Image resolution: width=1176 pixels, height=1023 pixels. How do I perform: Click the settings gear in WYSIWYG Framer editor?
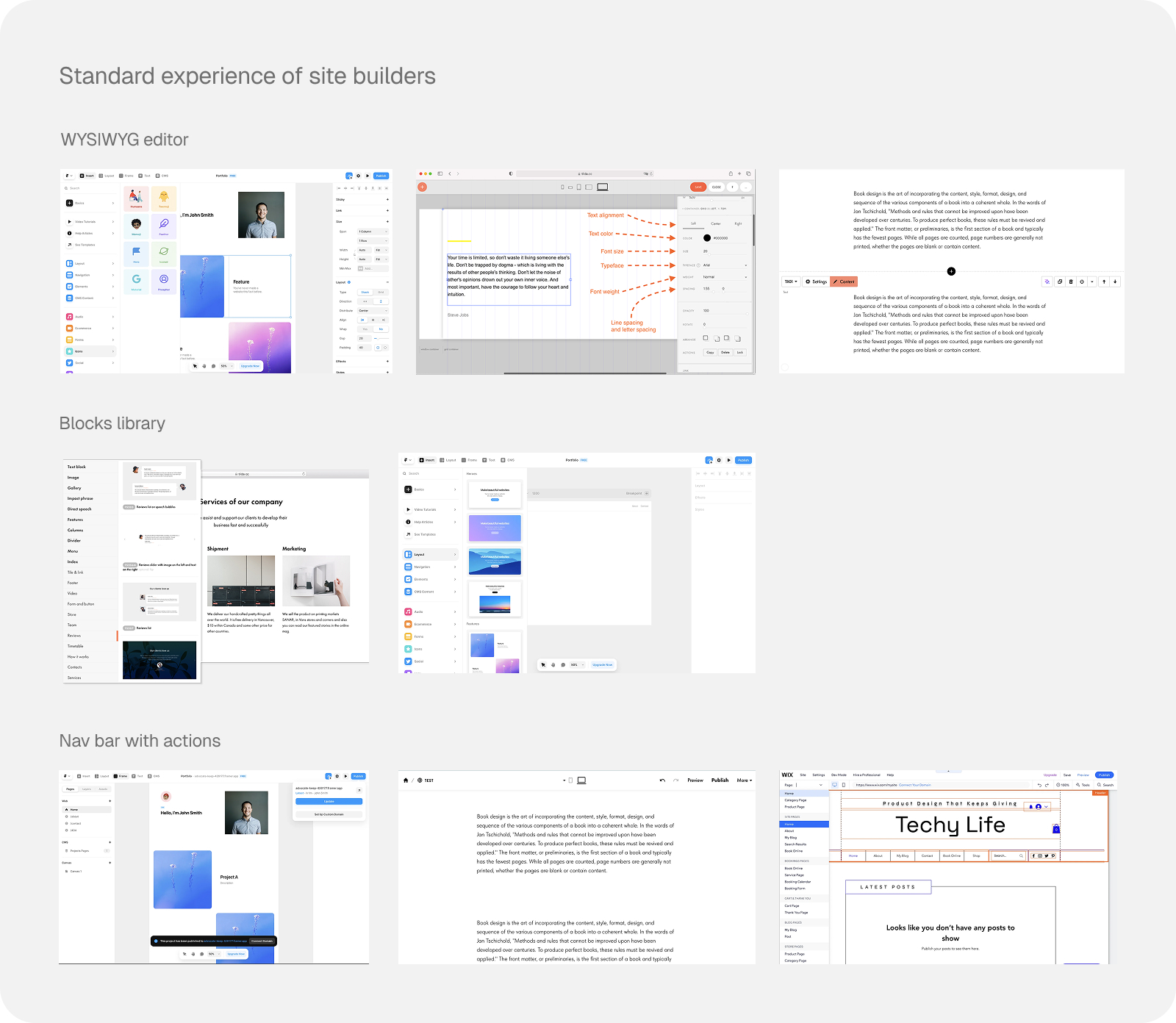(359, 176)
